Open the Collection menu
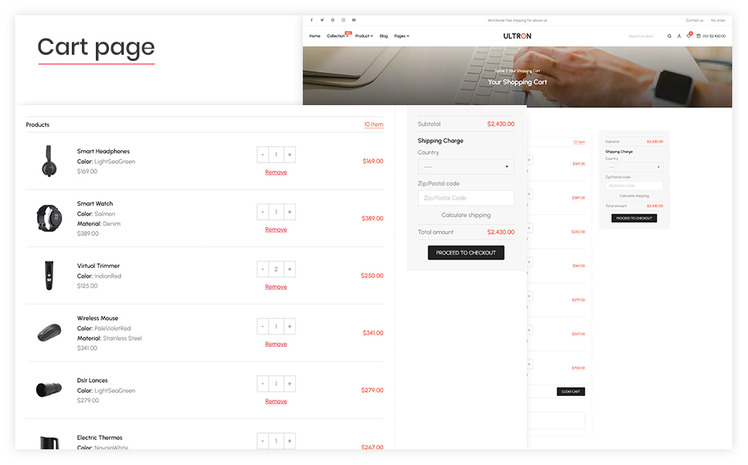This screenshot has height=465, width=748. [x=337, y=36]
